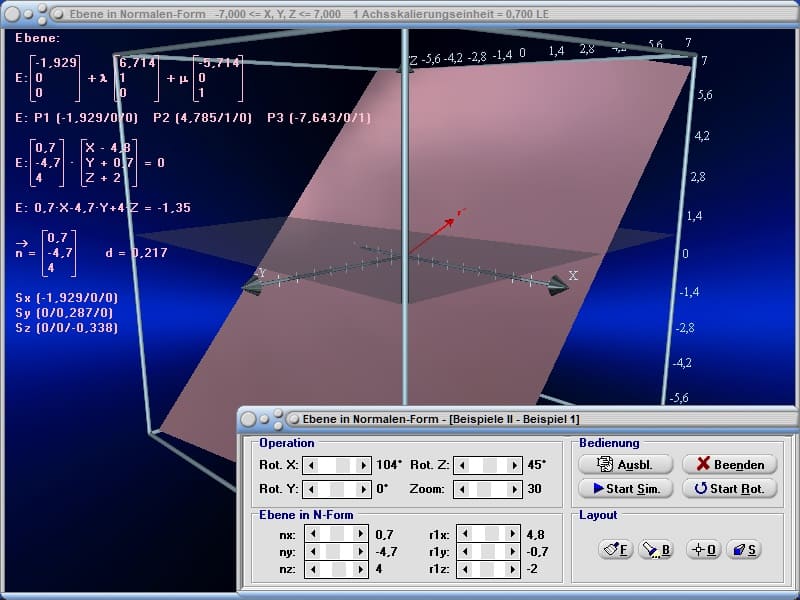Click the Rot. X value "104°"

coord(389,465)
